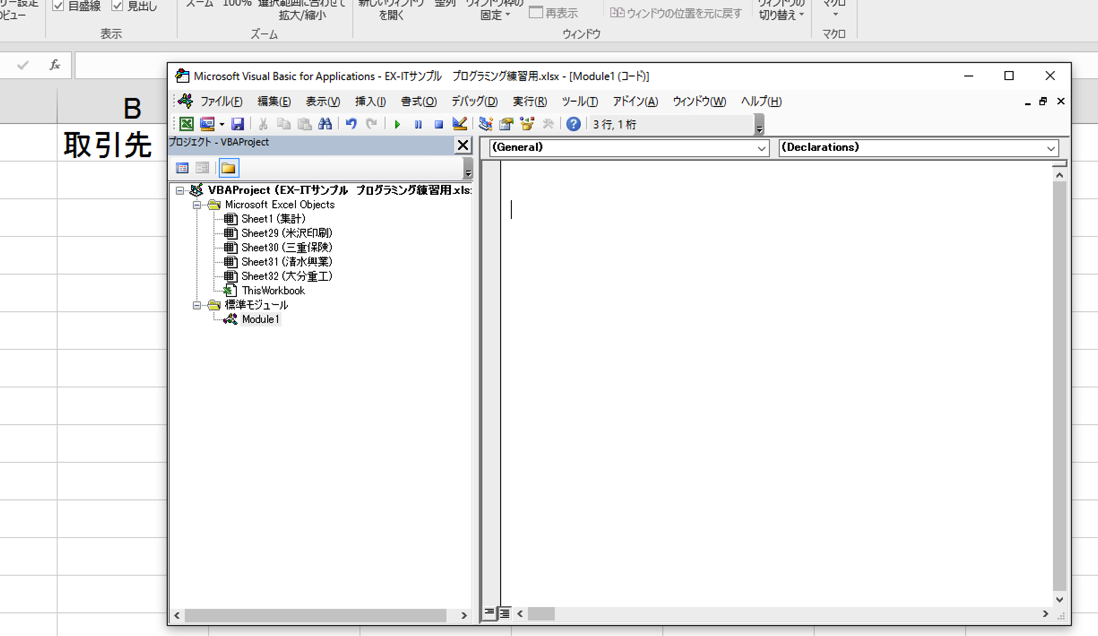Toggle Folders icon in Project pane
The height and width of the screenshot is (636, 1098).
228,168
